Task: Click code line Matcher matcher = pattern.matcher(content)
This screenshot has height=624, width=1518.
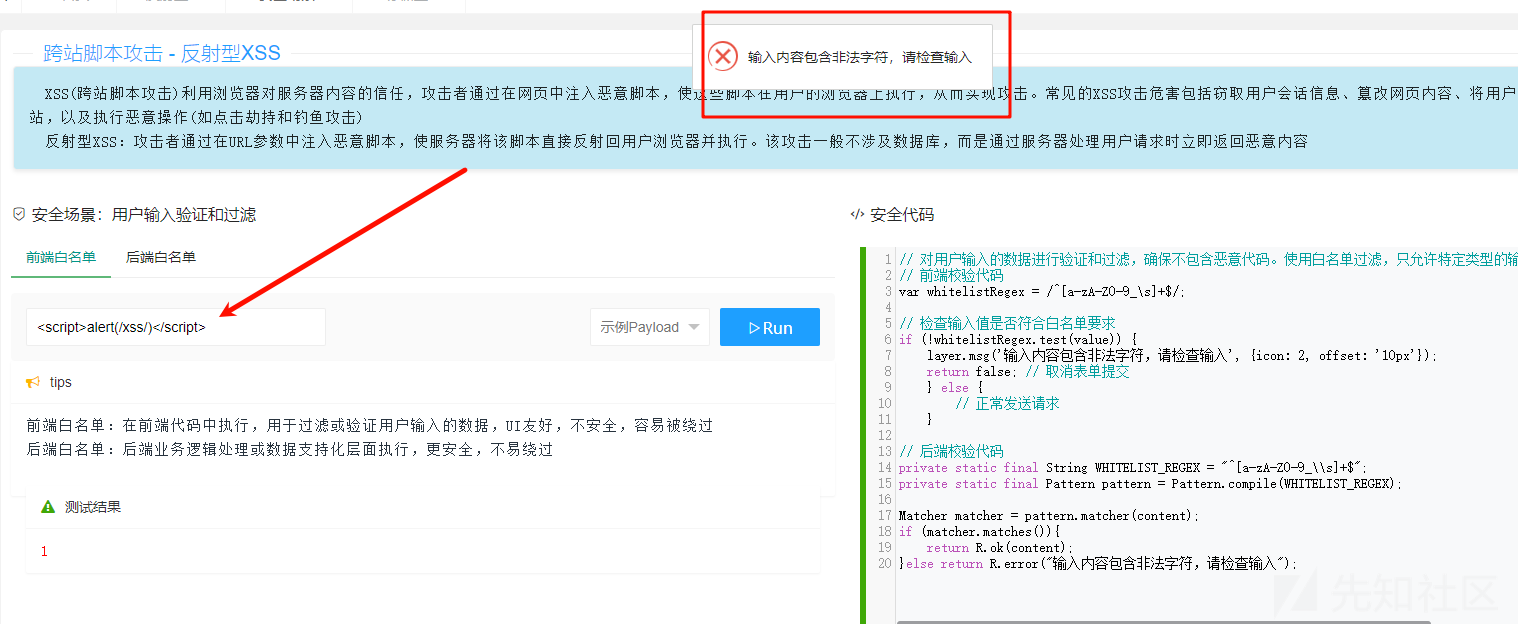Action: point(1048,516)
